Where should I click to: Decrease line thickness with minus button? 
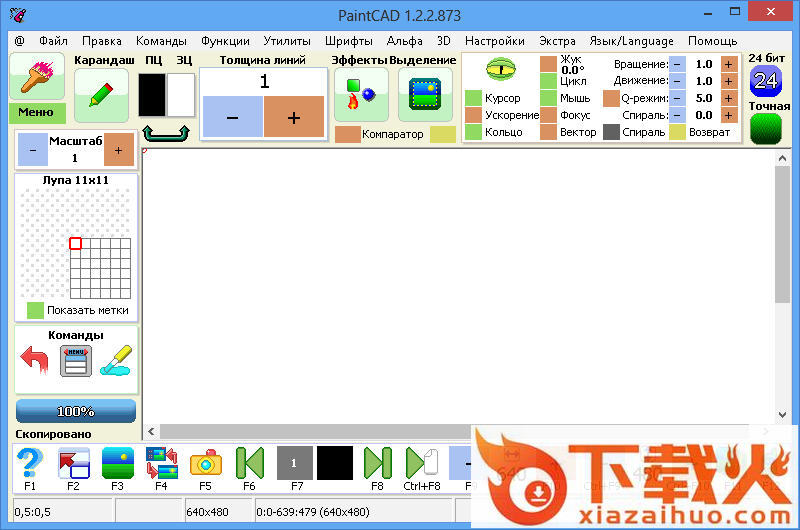click(x=233, y=117)
